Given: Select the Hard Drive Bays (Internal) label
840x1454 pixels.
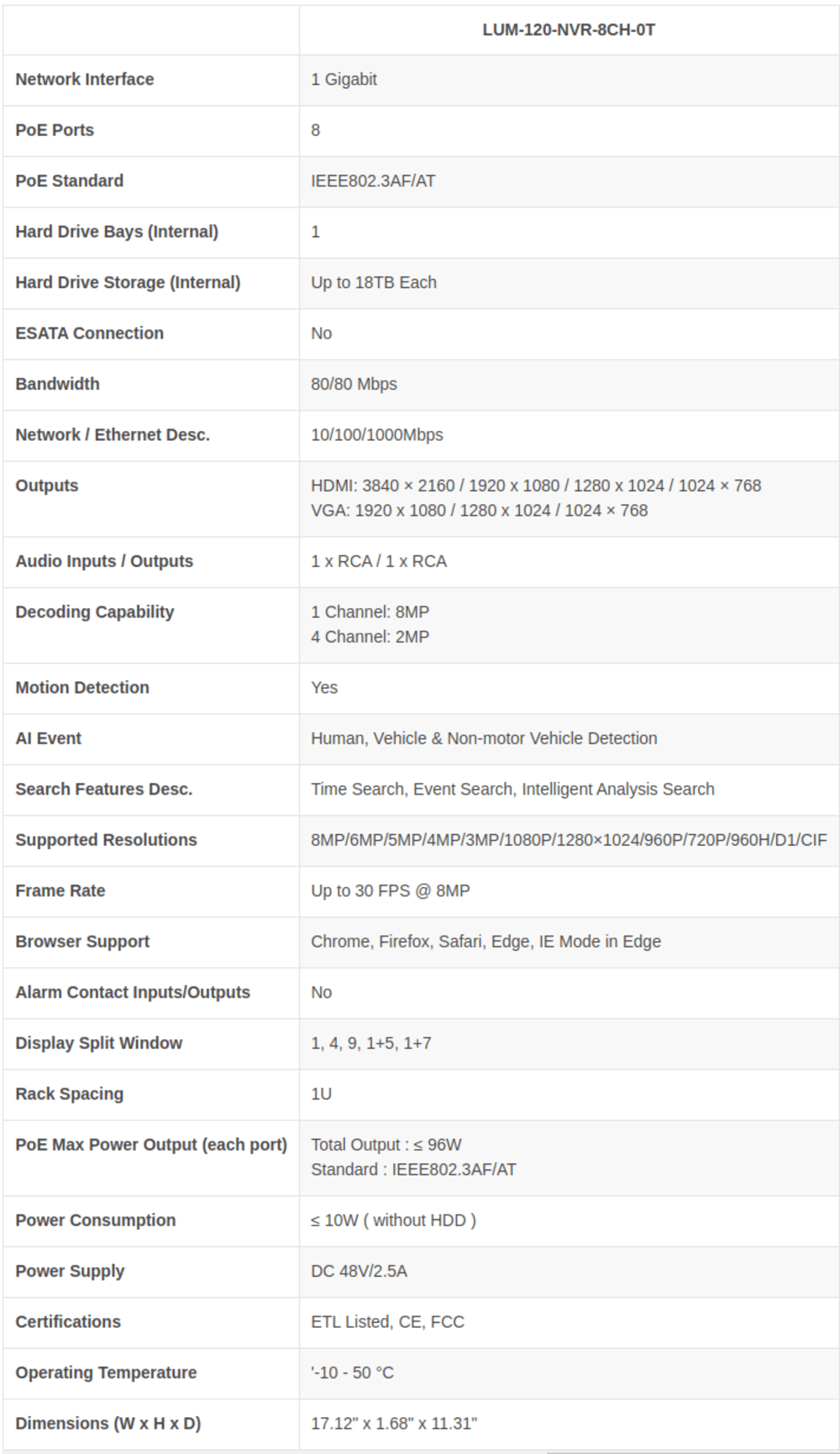Looking at the screenshot, I should [x=117, y=232].
